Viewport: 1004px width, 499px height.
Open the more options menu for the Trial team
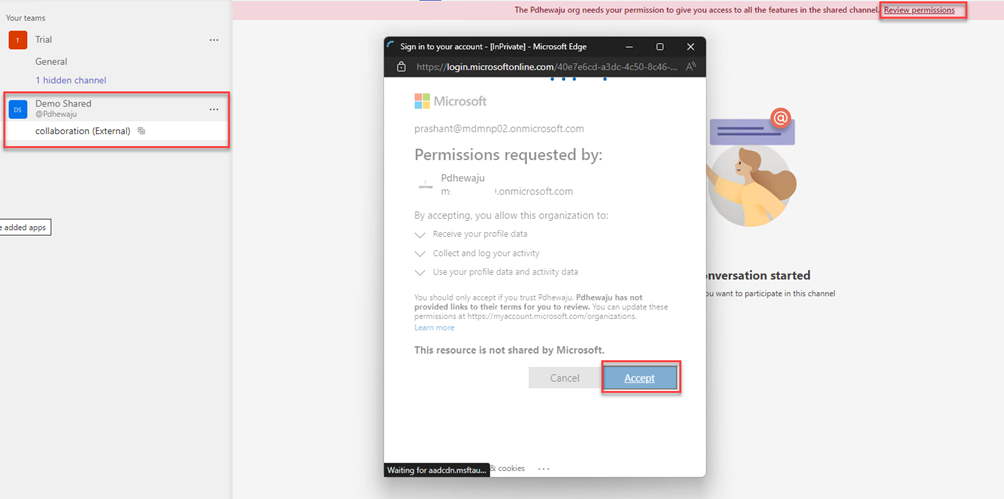(214, 40)
